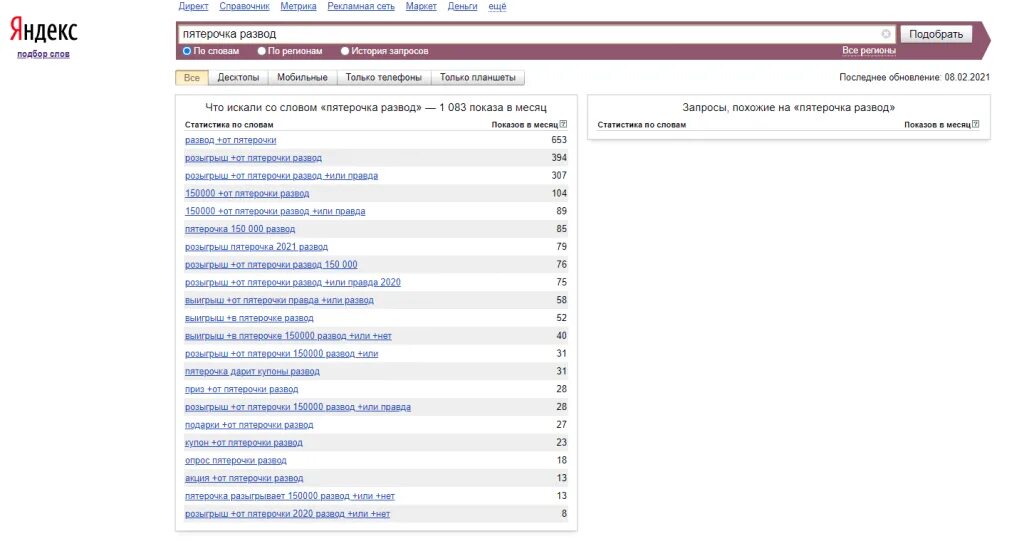Open query 'розыгрыш +от пятерочки развод 150 000'

coord(271,265)
